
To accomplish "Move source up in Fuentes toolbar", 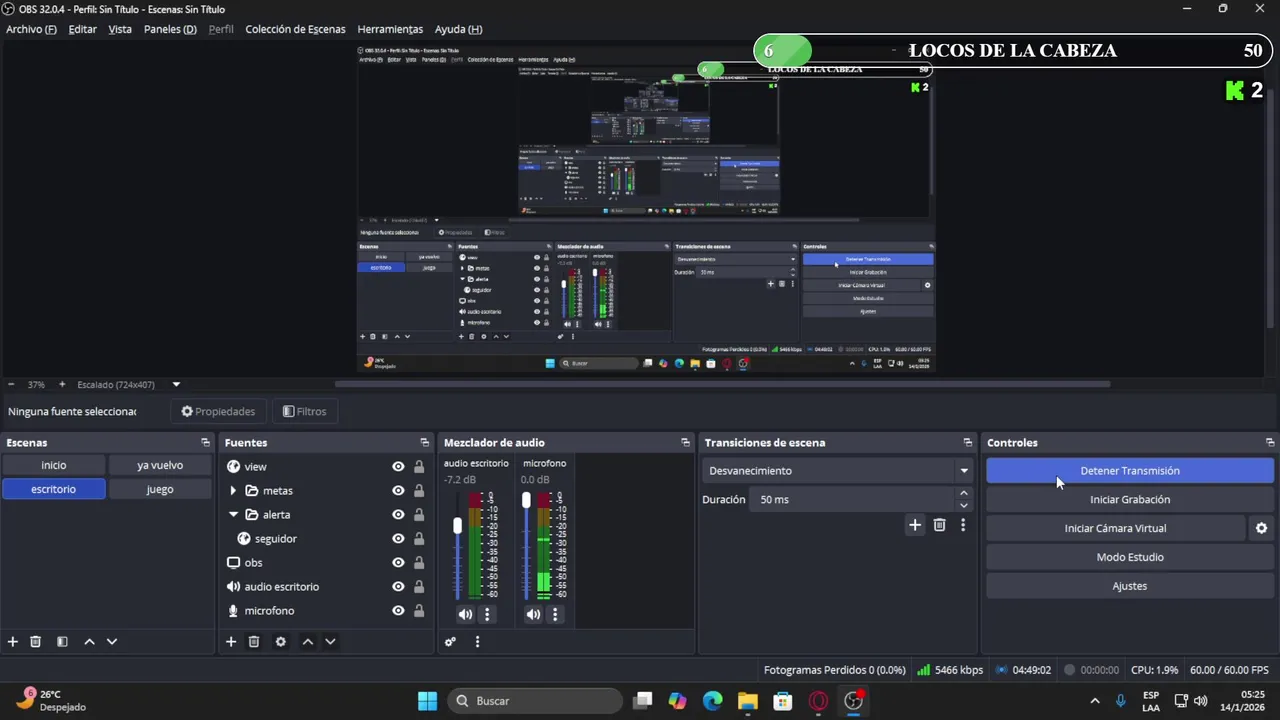I will pos(307,642).
